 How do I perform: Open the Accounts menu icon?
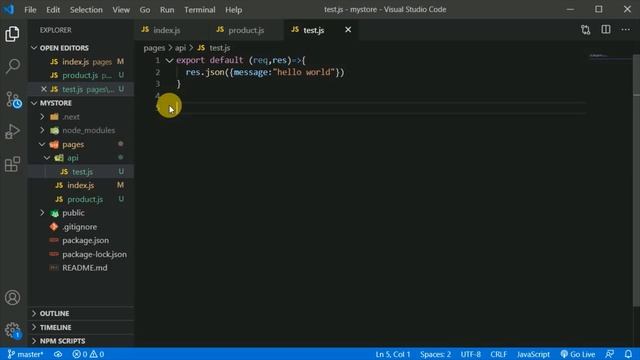[12, 298]
